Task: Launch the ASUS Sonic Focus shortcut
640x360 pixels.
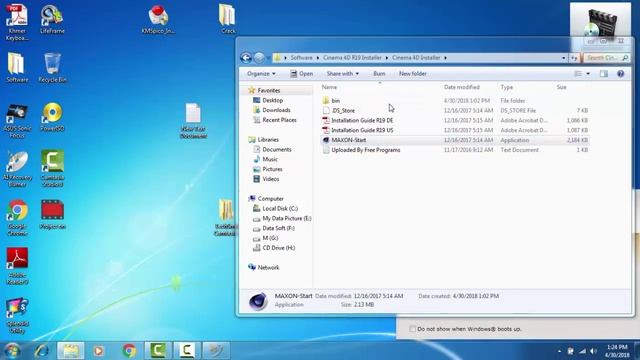Action: point(17,120)
